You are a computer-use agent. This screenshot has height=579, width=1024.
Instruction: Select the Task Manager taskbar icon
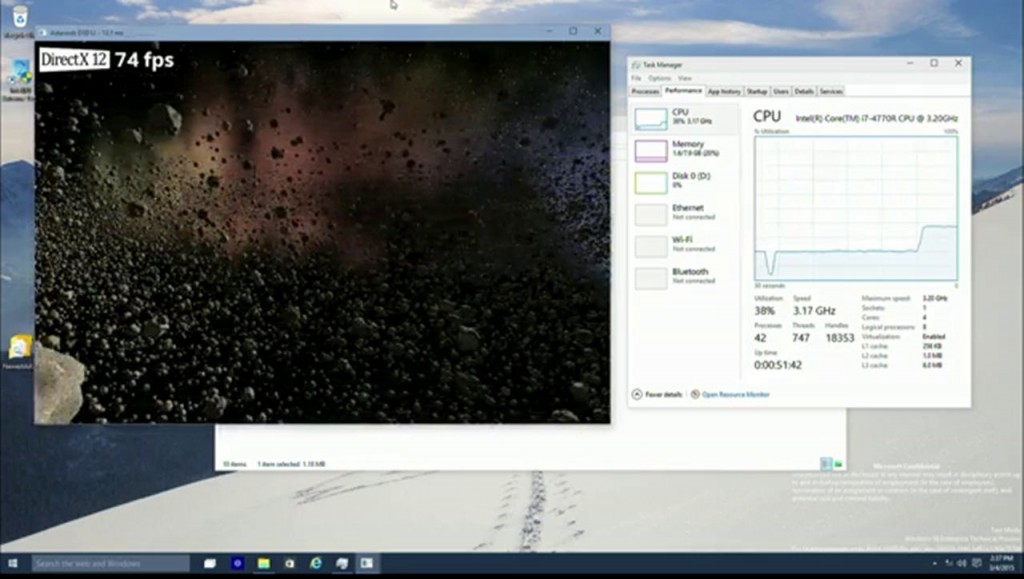click(x=367, y=564)
